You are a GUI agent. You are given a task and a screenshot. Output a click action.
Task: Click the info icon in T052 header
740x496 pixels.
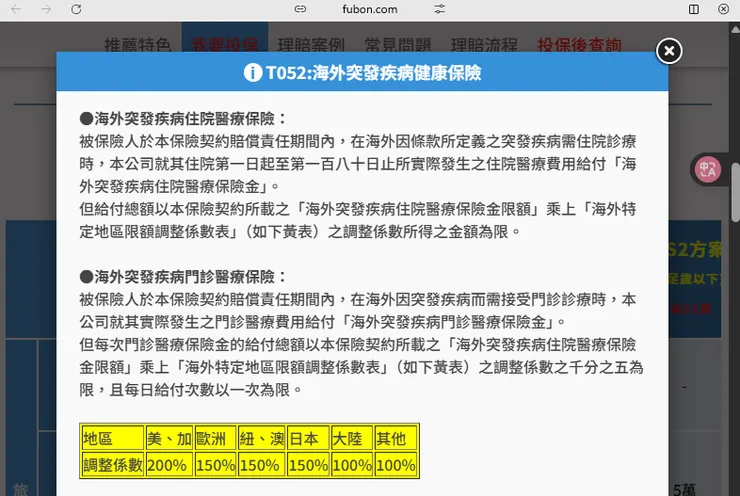coord(253,73)
